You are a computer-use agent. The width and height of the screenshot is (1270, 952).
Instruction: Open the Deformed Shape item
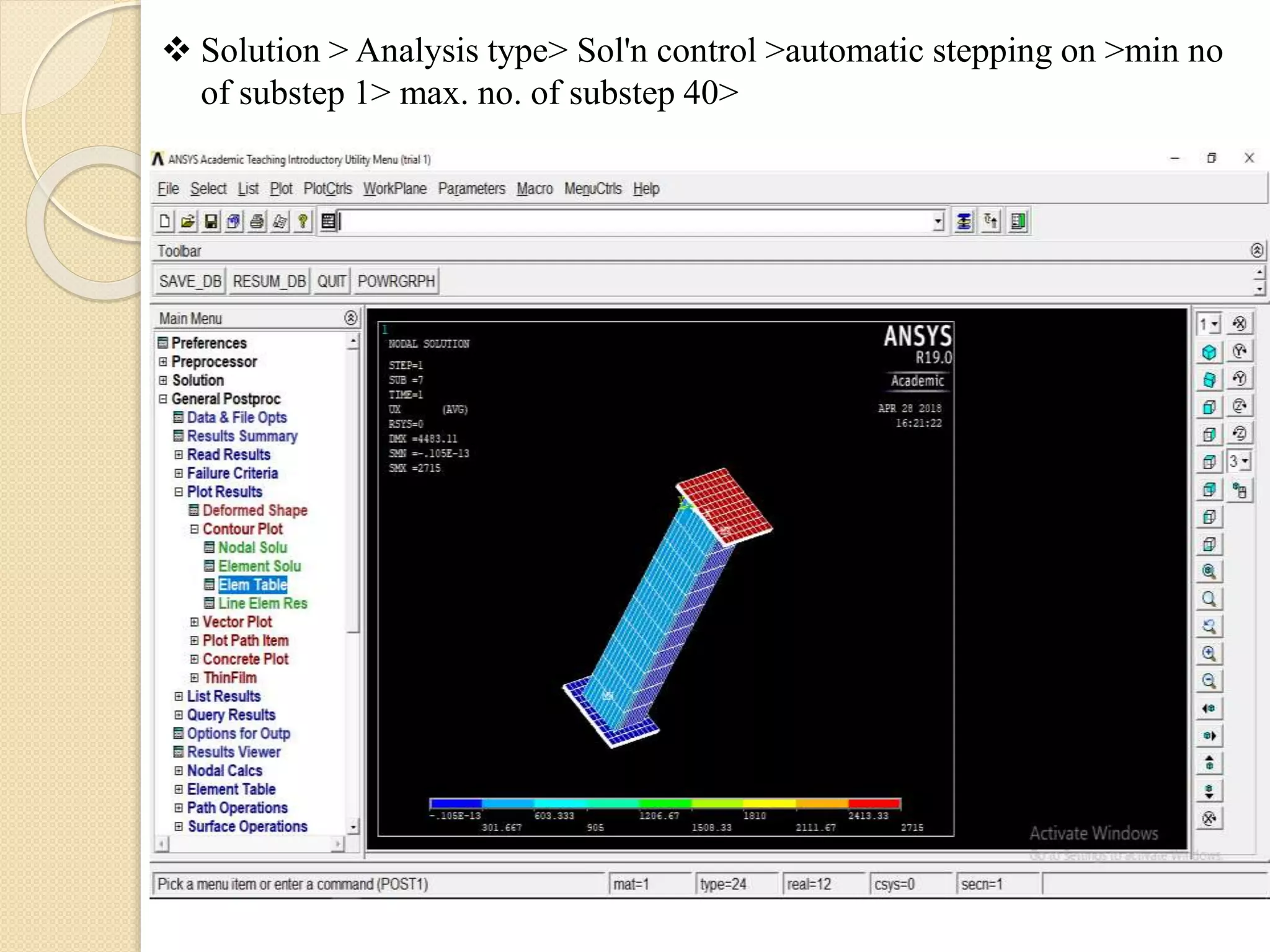pyautogui.click(x=255, y=510)
